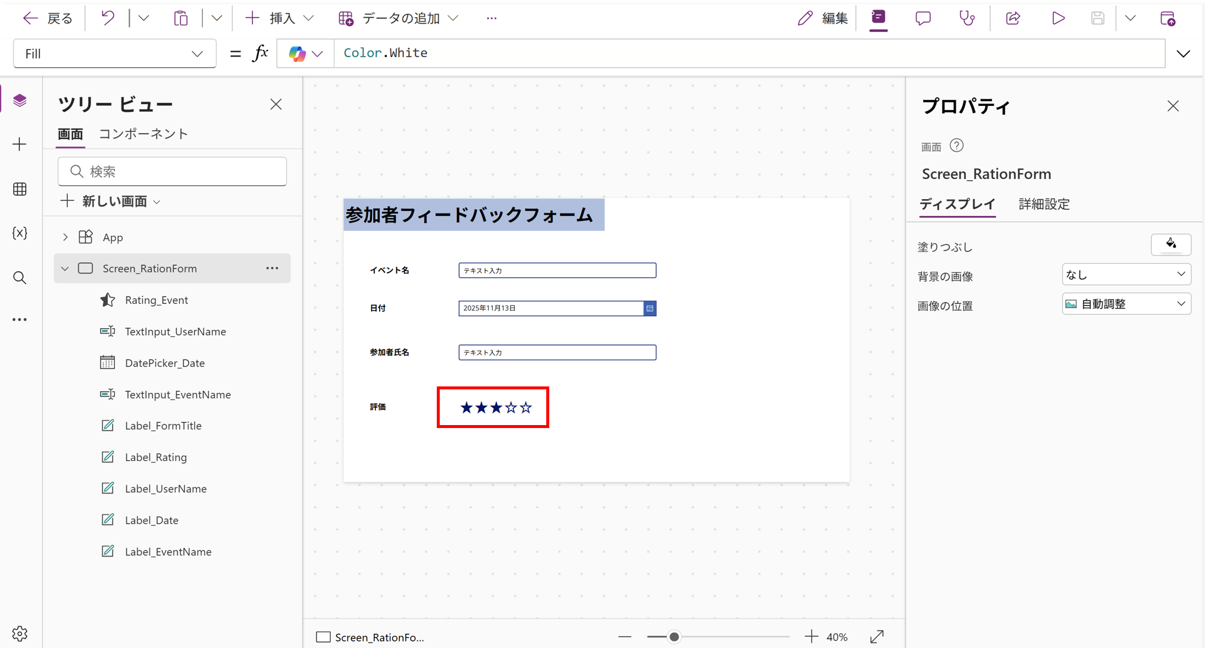Screen dimensions: 1205x648
Task: Open the 塗りつぶし color picker
Action: 1171,244
